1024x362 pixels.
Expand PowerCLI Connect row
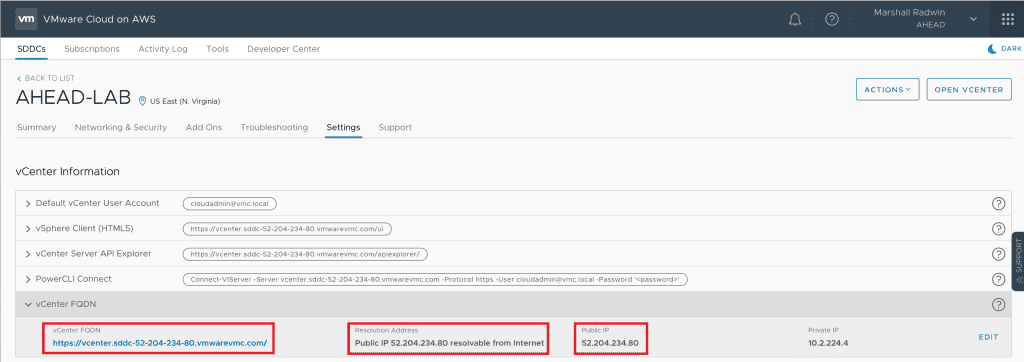tap(28, 279)
